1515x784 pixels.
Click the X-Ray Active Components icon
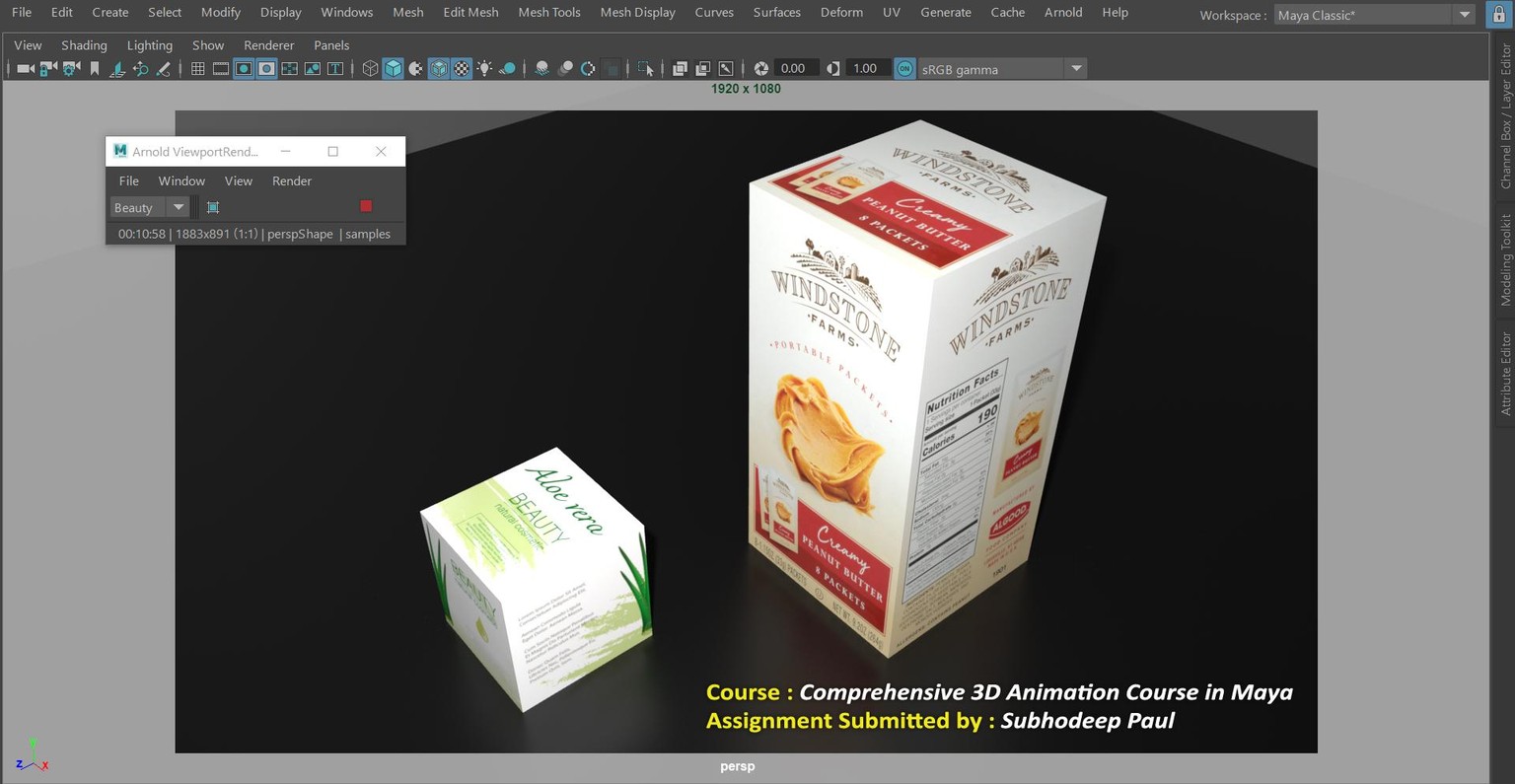point(702,68)
